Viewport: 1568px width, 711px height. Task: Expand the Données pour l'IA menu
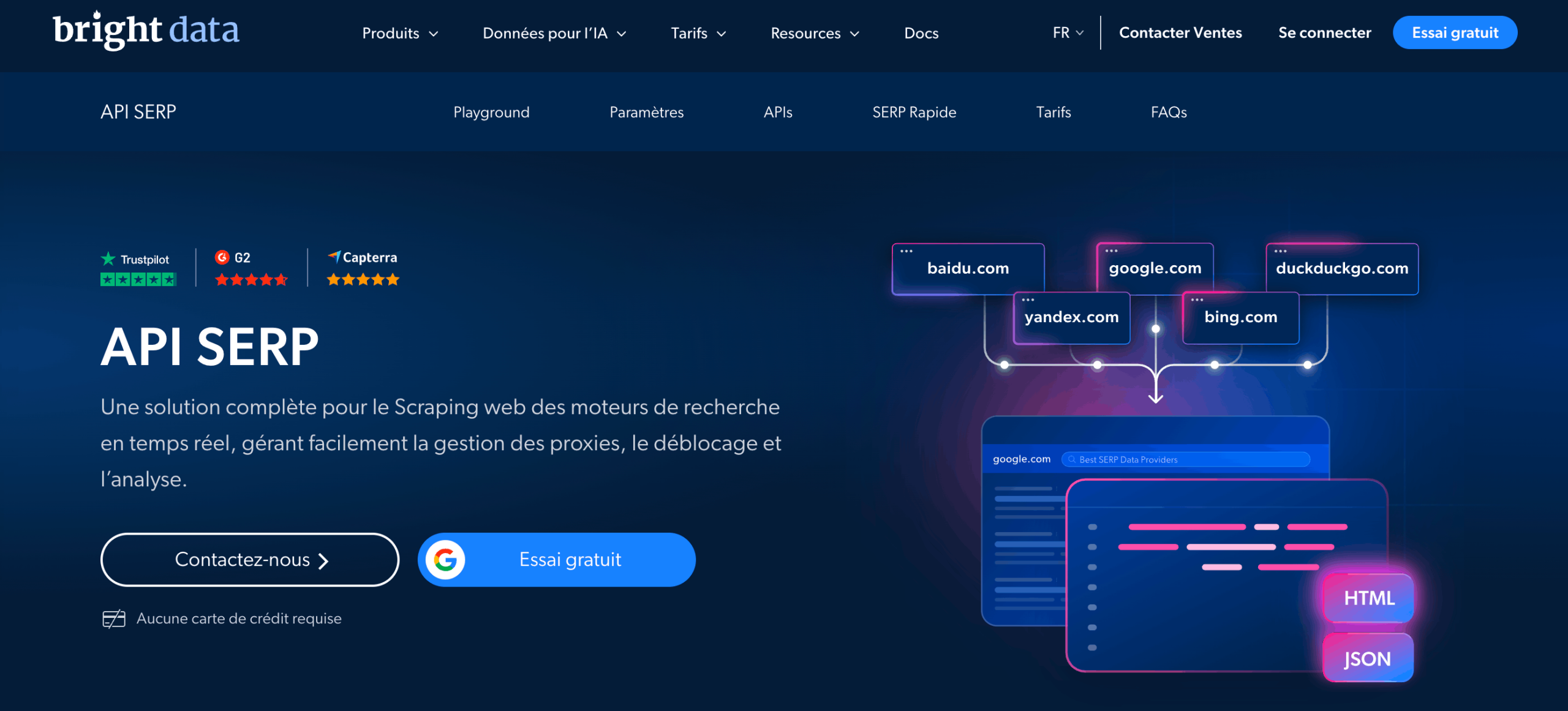click(x=554, y=33)
